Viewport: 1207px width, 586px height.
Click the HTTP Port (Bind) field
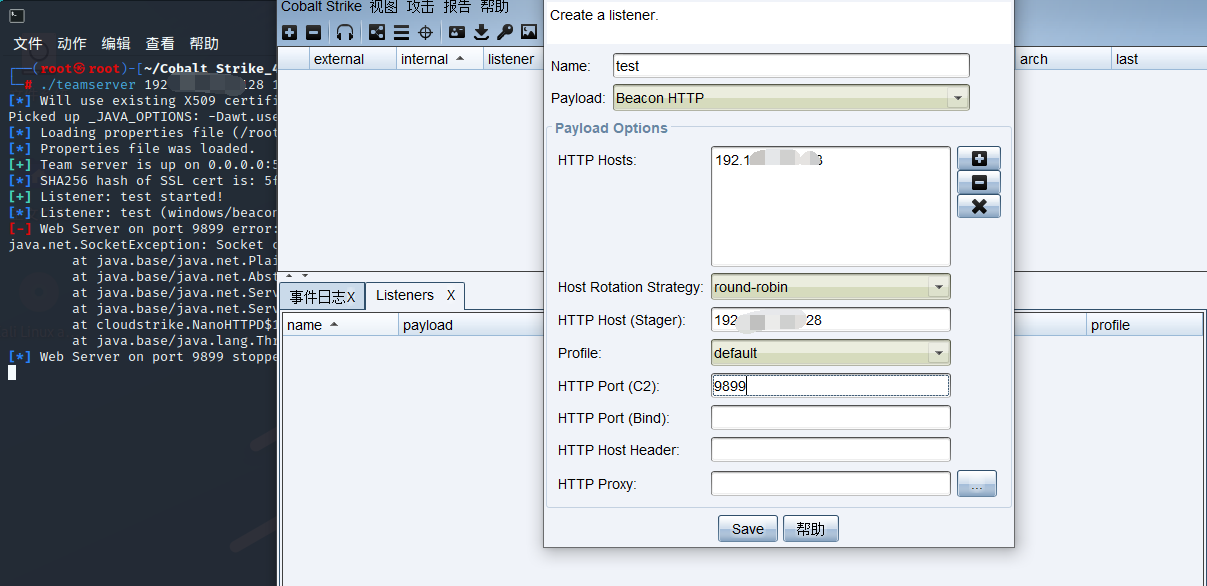tap(830, 418)
